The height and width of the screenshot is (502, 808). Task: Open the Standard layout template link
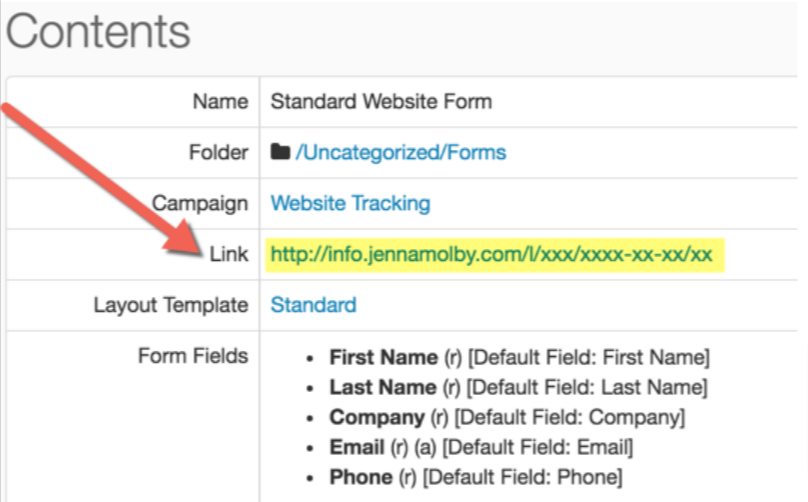pyautogui.click(x=313, y=305)
